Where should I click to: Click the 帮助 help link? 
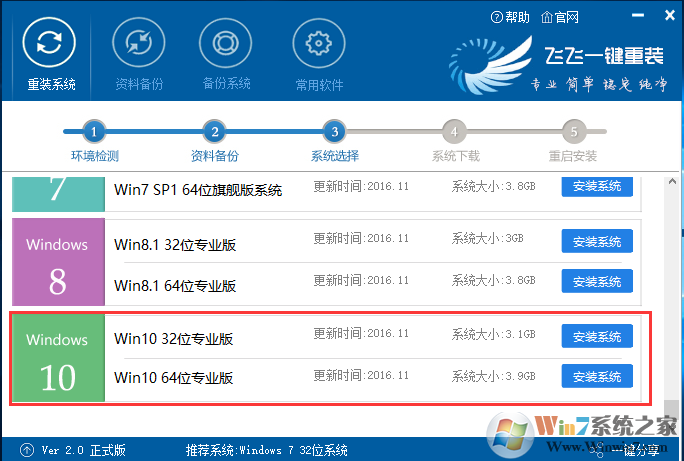pyautogui.click(x=510, y=17)
